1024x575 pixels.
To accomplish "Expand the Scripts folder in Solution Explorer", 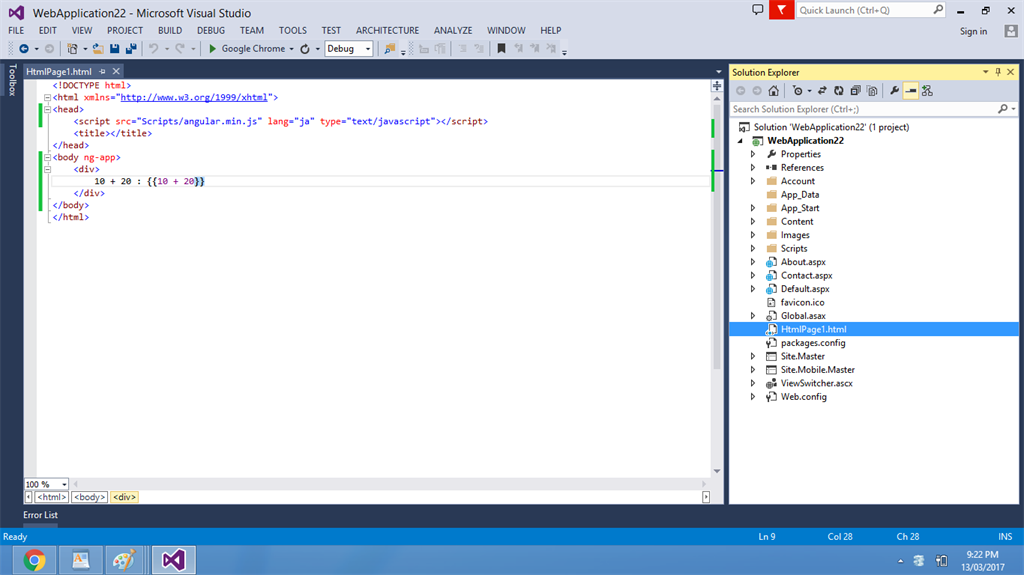I will point(753,249).
